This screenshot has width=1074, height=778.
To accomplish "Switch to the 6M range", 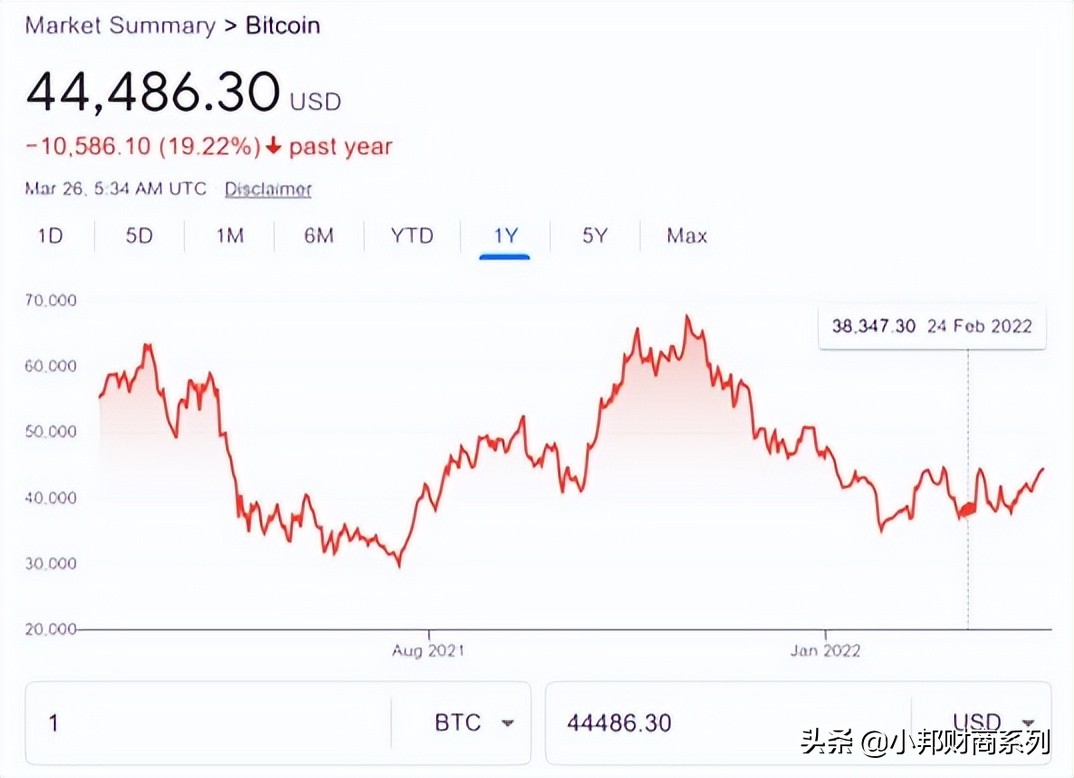I will tap(318, 236).
